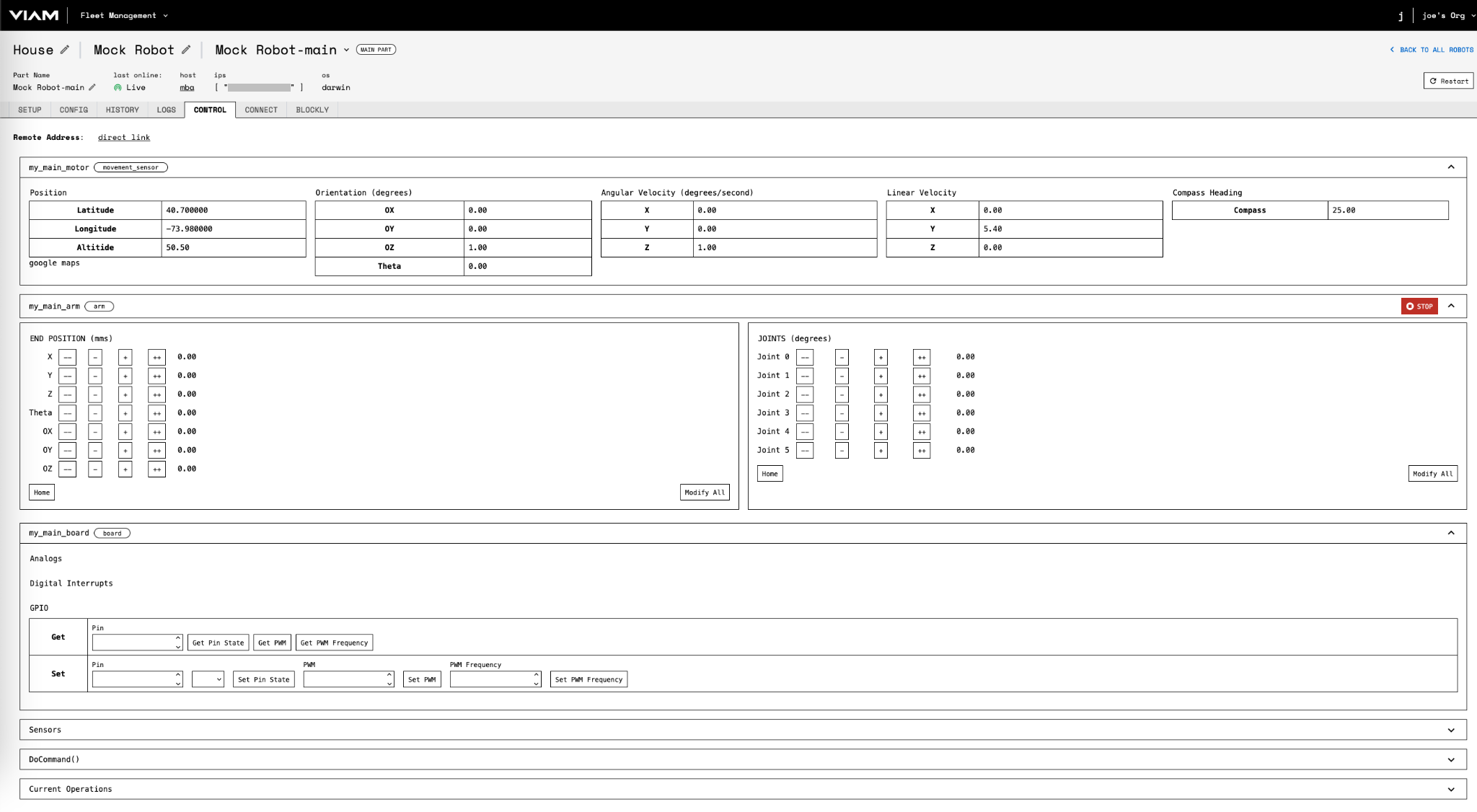This screenshot has width=1477, height=812.
Task: Increase Theta end position with the + button
Action: tap(125, 412)
